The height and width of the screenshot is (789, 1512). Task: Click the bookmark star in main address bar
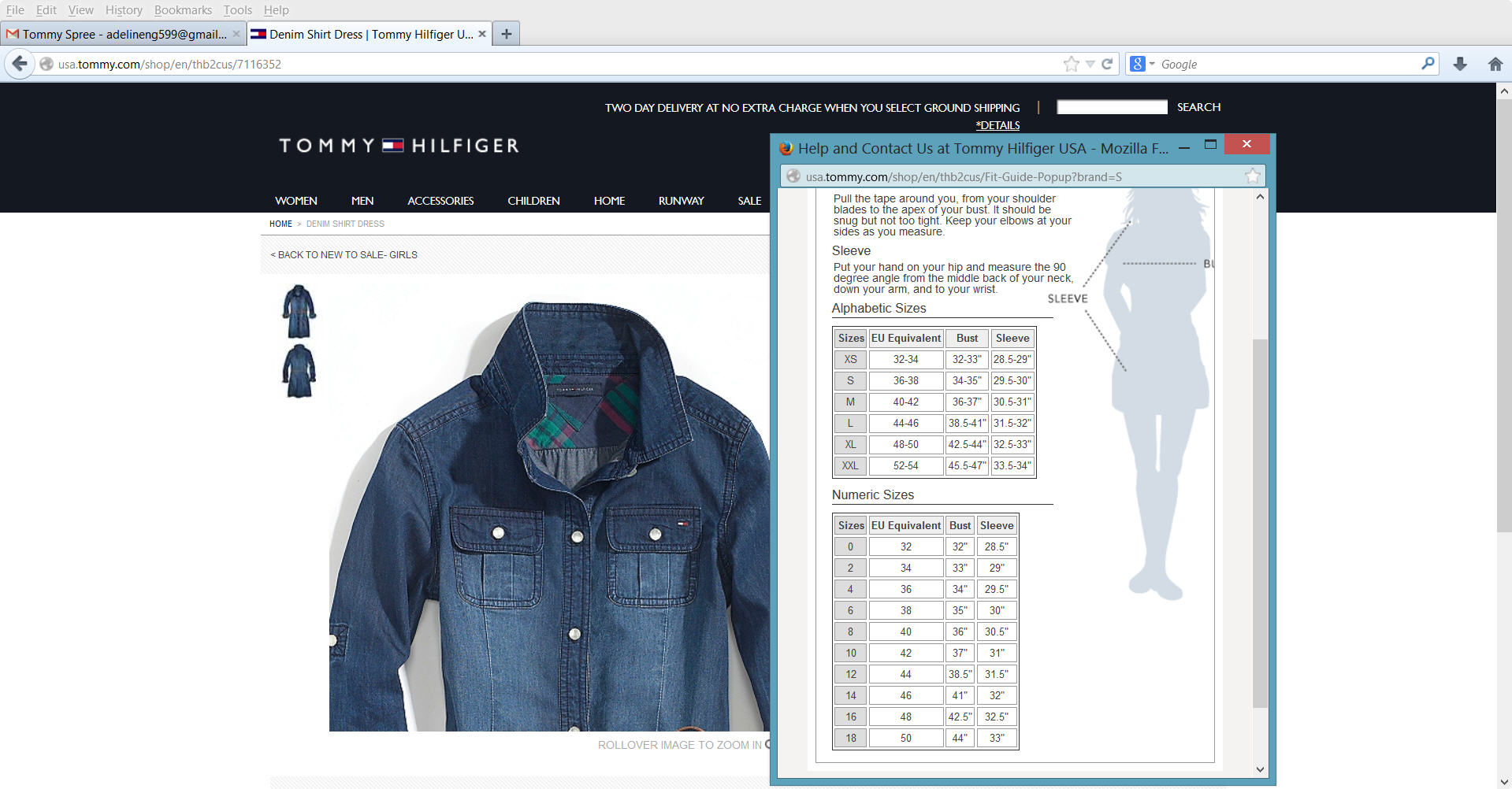click(x=1071, y=64)
